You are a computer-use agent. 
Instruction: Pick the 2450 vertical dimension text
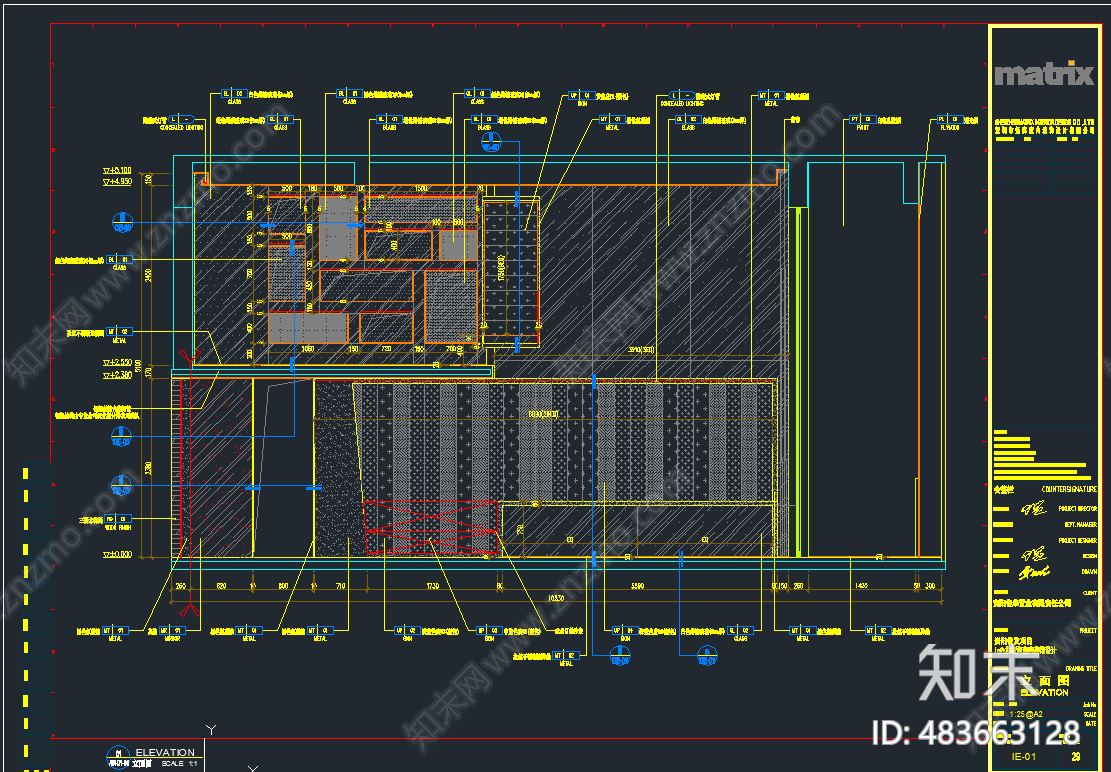tap(148, 274)
